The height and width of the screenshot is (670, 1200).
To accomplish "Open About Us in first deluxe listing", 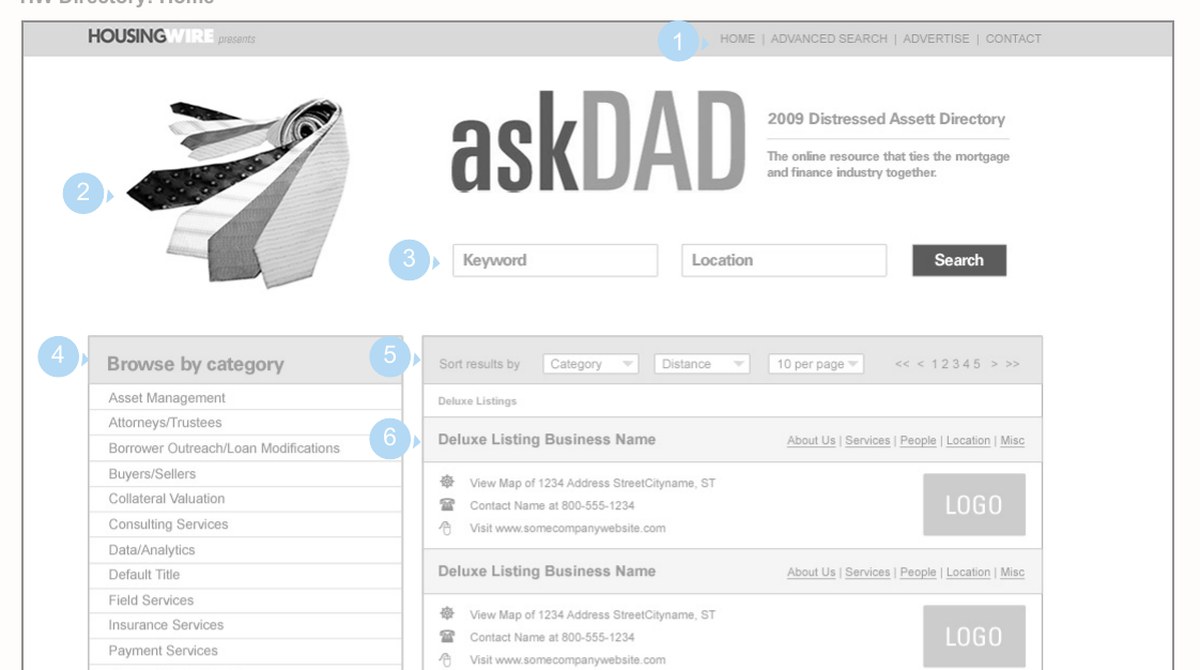I will (x=811, y=441).
